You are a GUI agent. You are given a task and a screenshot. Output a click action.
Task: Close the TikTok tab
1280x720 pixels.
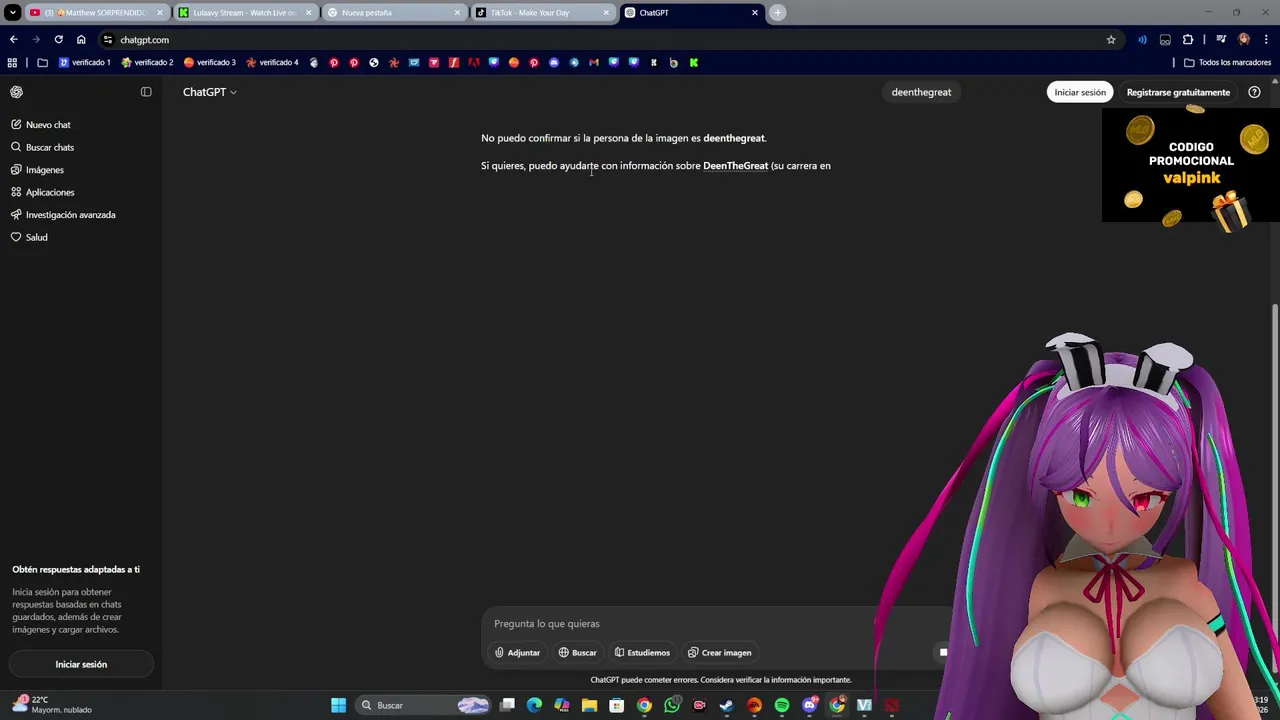606,13
